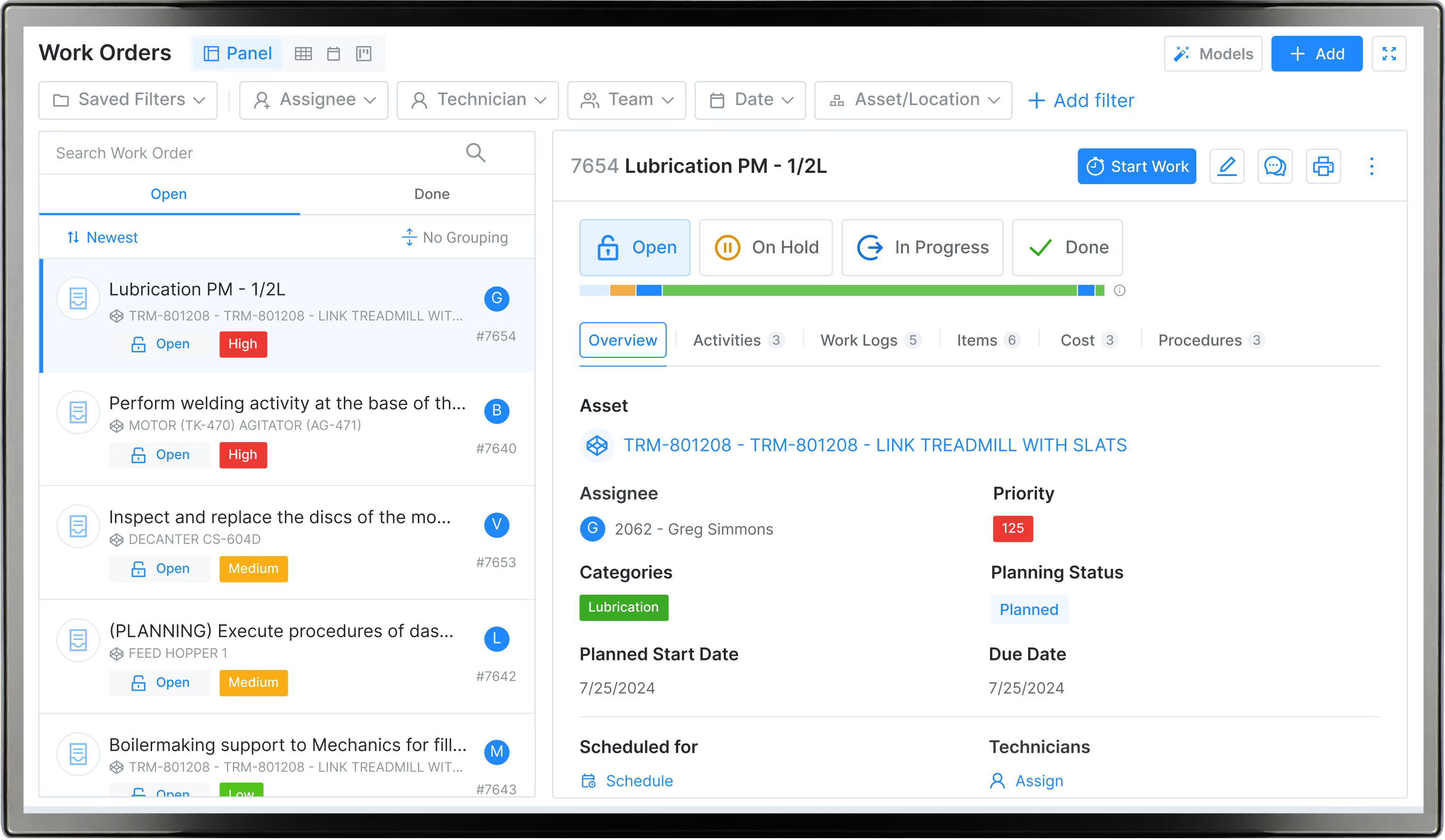The width and height of the screenshot is (1445, 840).
Task: Set status to In Progress
Action: tap(922, 247)
